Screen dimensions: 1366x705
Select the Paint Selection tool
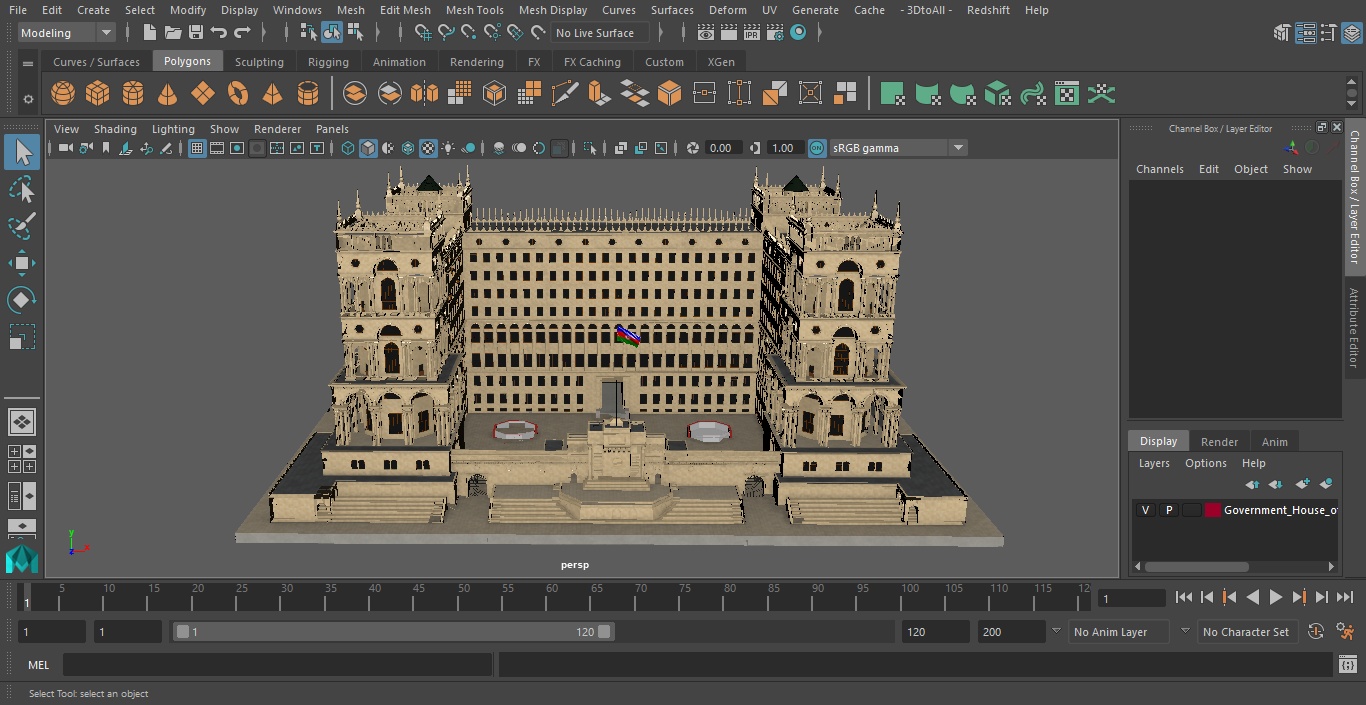[22, 226]
